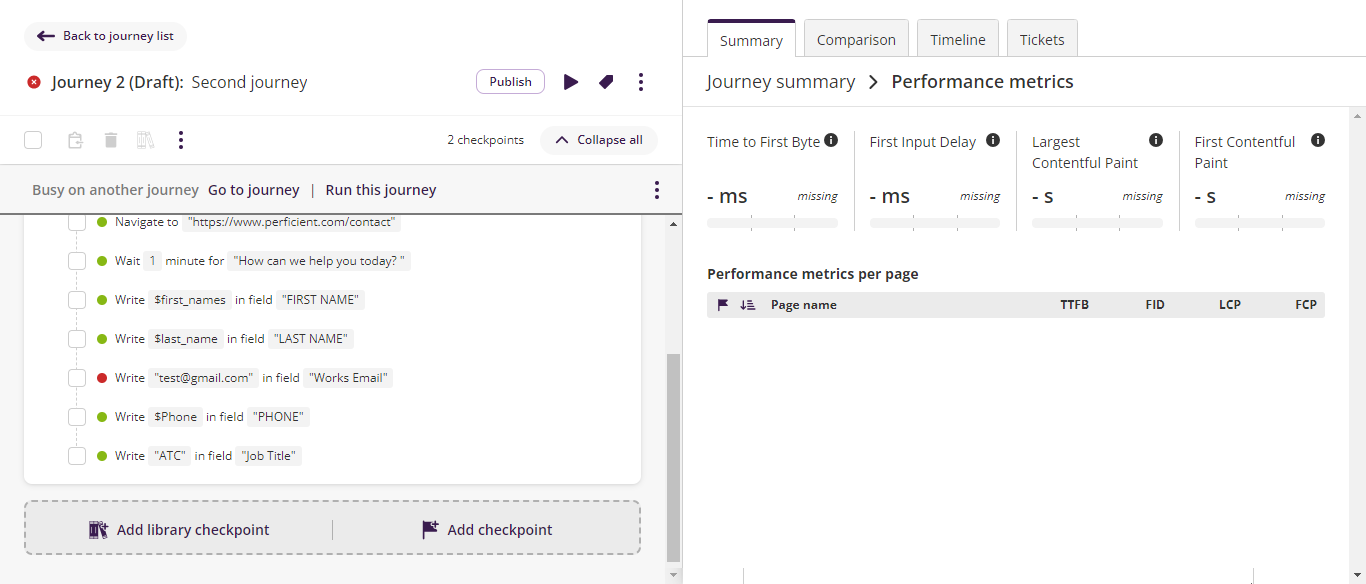Edit the URL value in Navigate step
Image resolution: width=1366 pixels, height=584 pixels.
tap(292, 222)
